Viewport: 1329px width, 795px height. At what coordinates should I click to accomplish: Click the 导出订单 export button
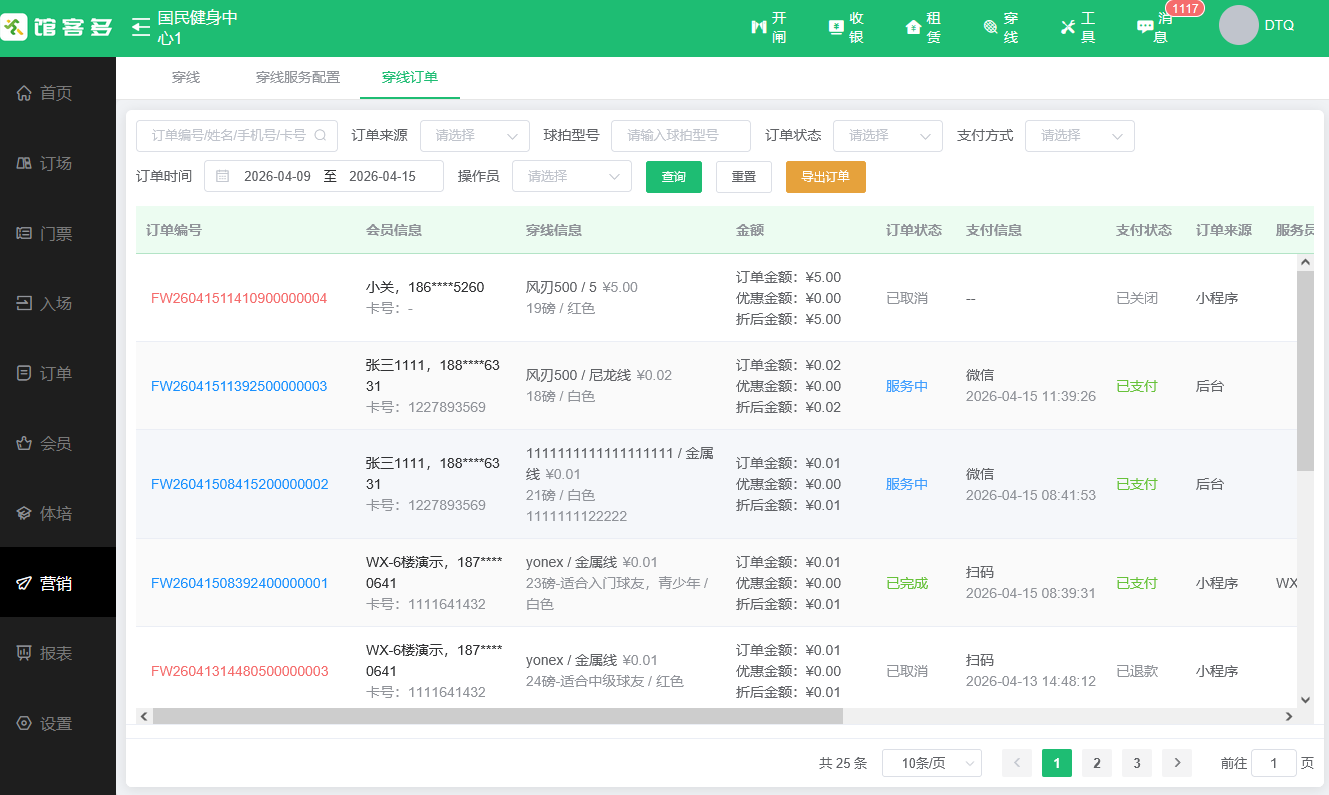[825, 176]
